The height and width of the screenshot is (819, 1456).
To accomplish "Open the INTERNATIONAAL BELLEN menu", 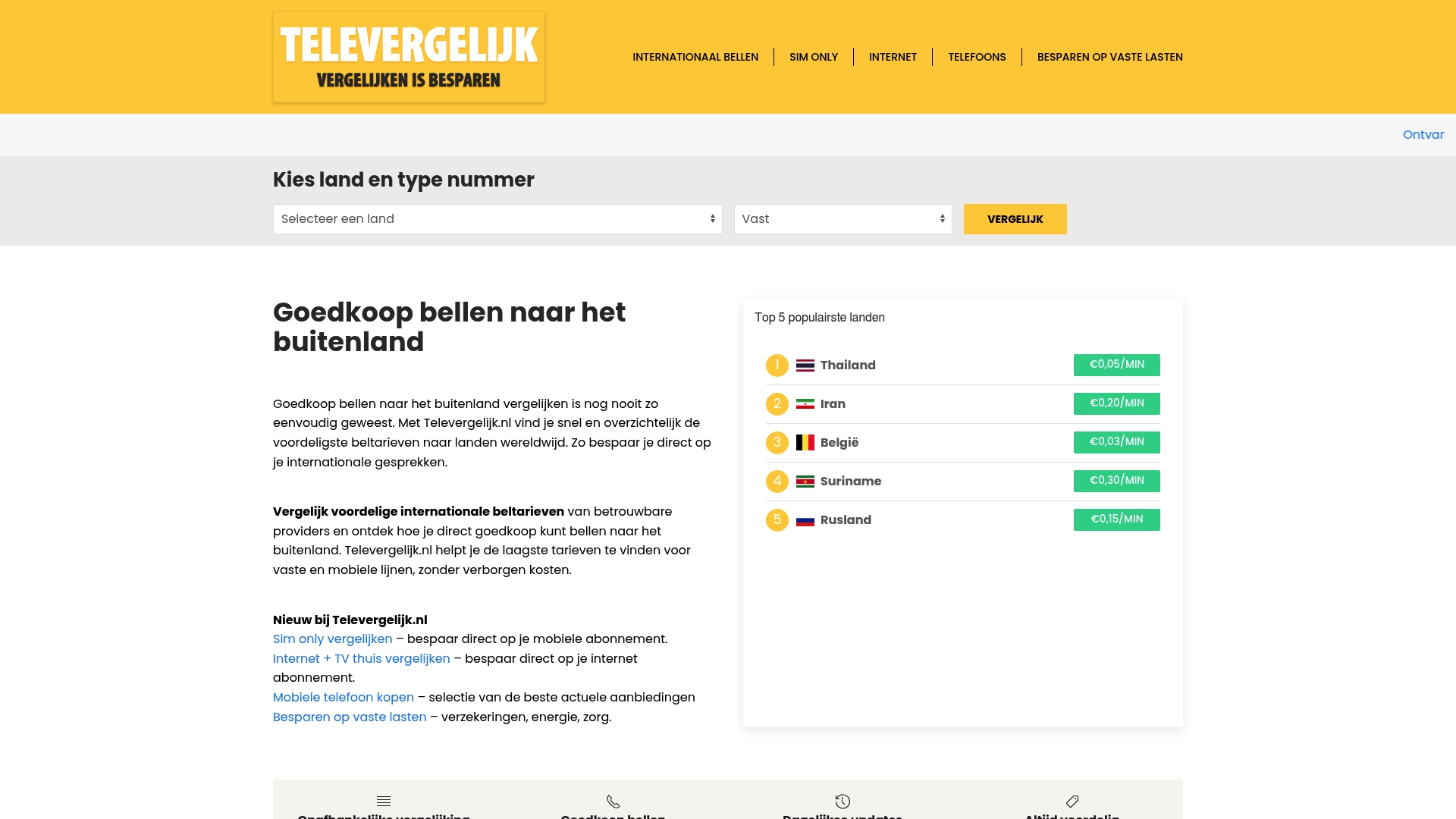I will tap(695, 56).
